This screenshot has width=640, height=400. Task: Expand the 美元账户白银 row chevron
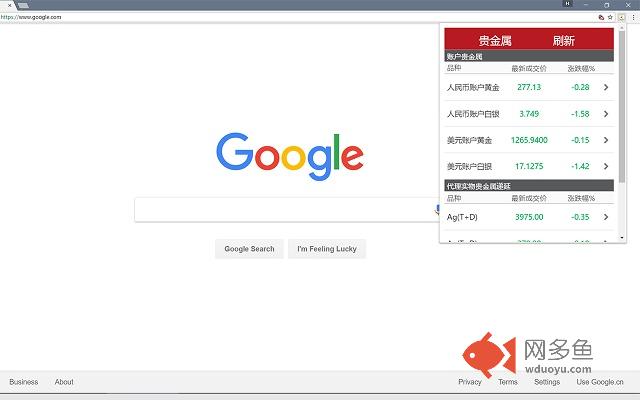click(x=606, y=166)
